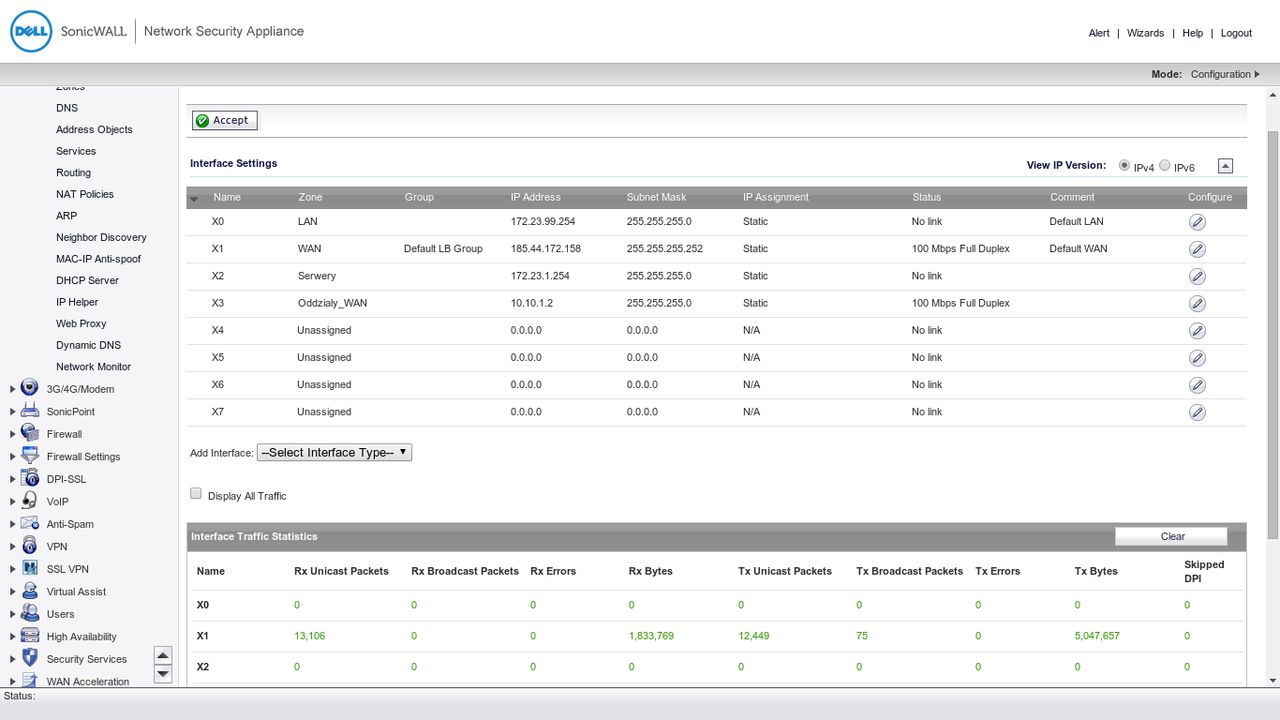This screenshot has height=720, width=1280.
Task: Click the main page vertical scrollbar
Action: (x=1273, y=335)
